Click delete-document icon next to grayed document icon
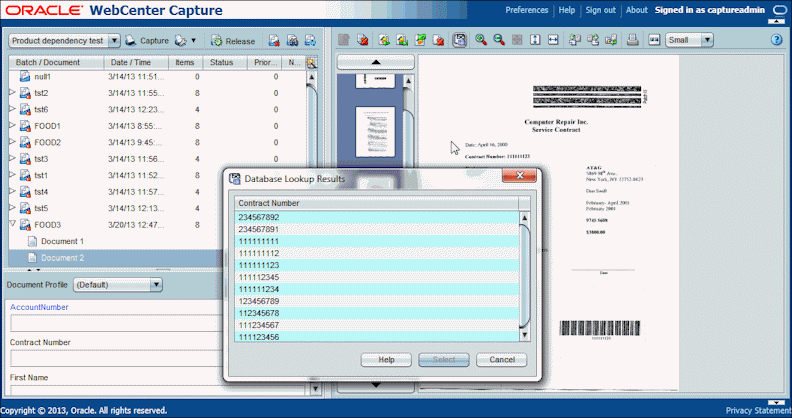 (x=362, y=40)
